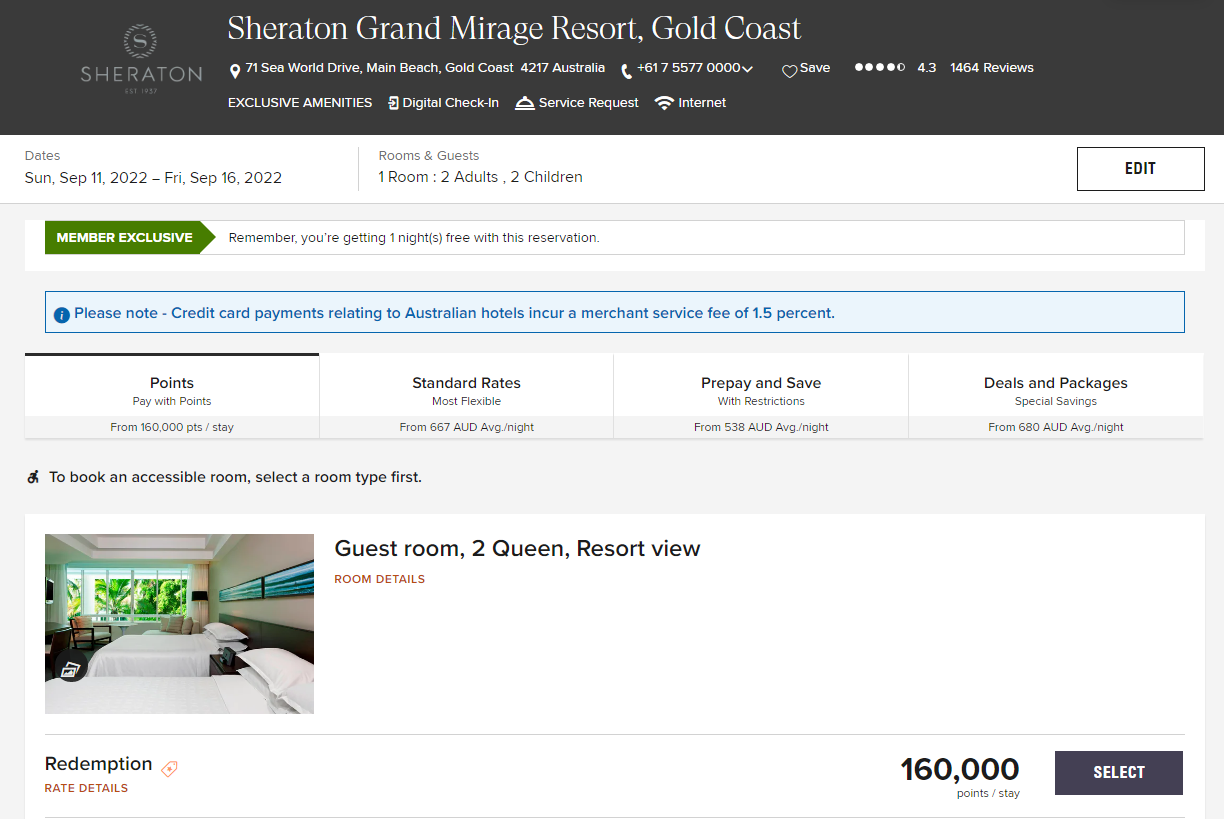Screen dimensions: 1224x819
Task: Click the wheelchair accessibility icon
Action: [x=33, y=477]
